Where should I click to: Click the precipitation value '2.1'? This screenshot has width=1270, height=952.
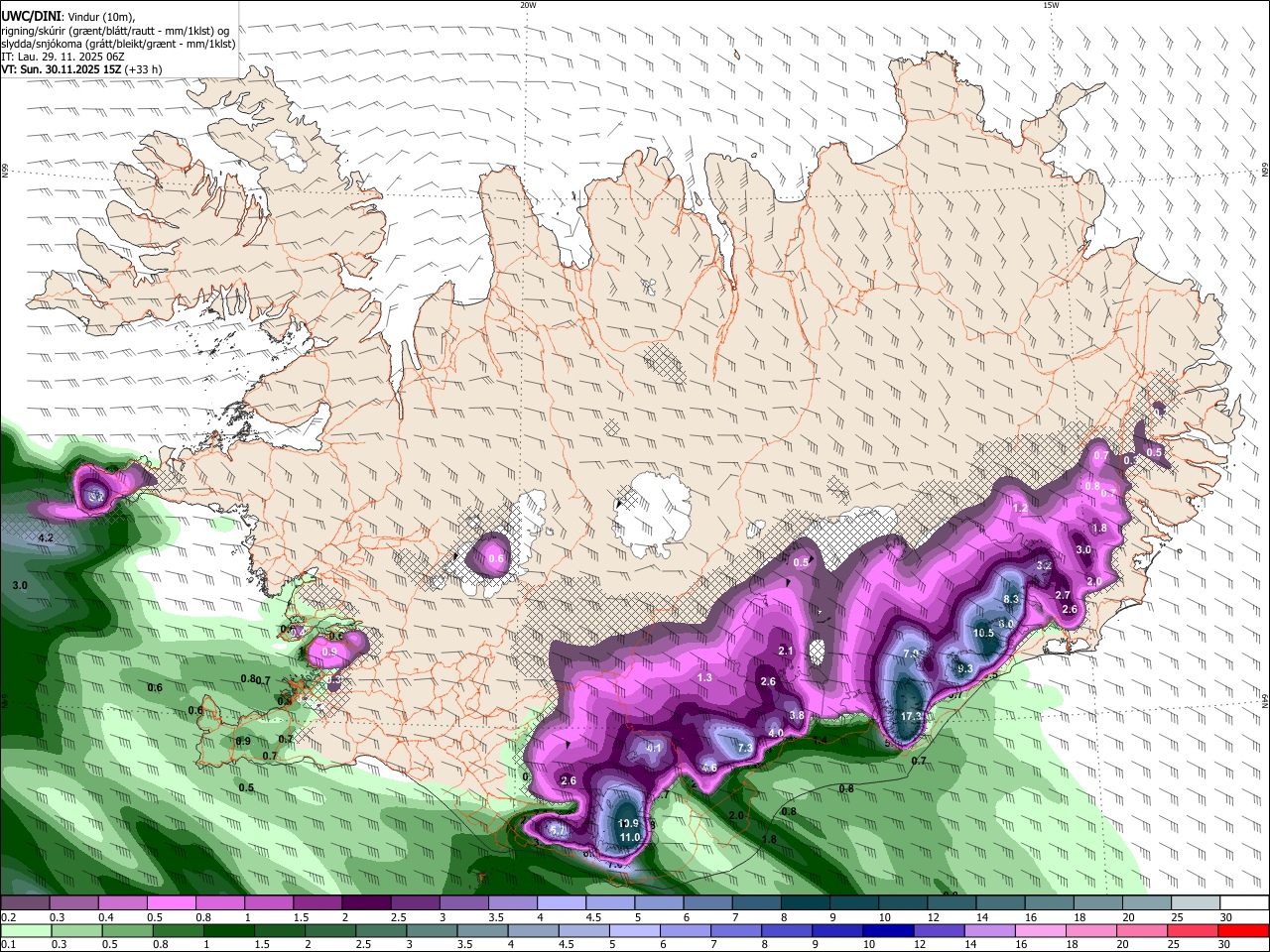pos(786,652)
